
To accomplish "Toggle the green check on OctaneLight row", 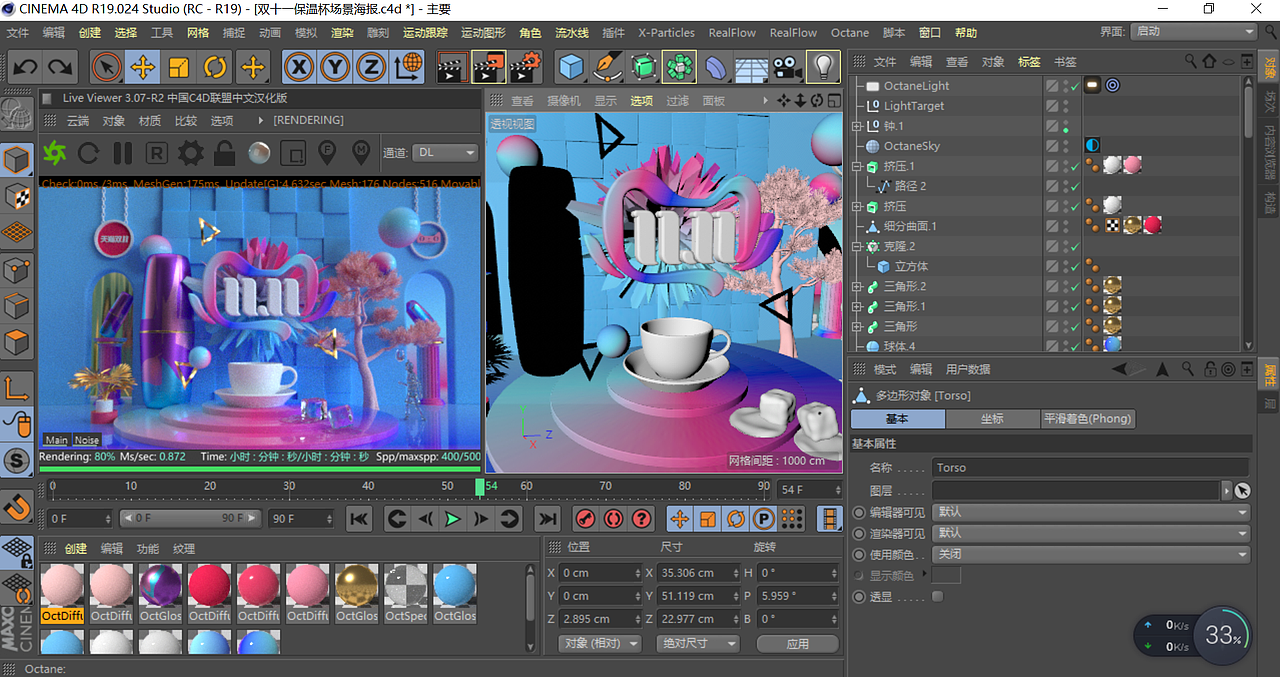I will click(1073, 87).
